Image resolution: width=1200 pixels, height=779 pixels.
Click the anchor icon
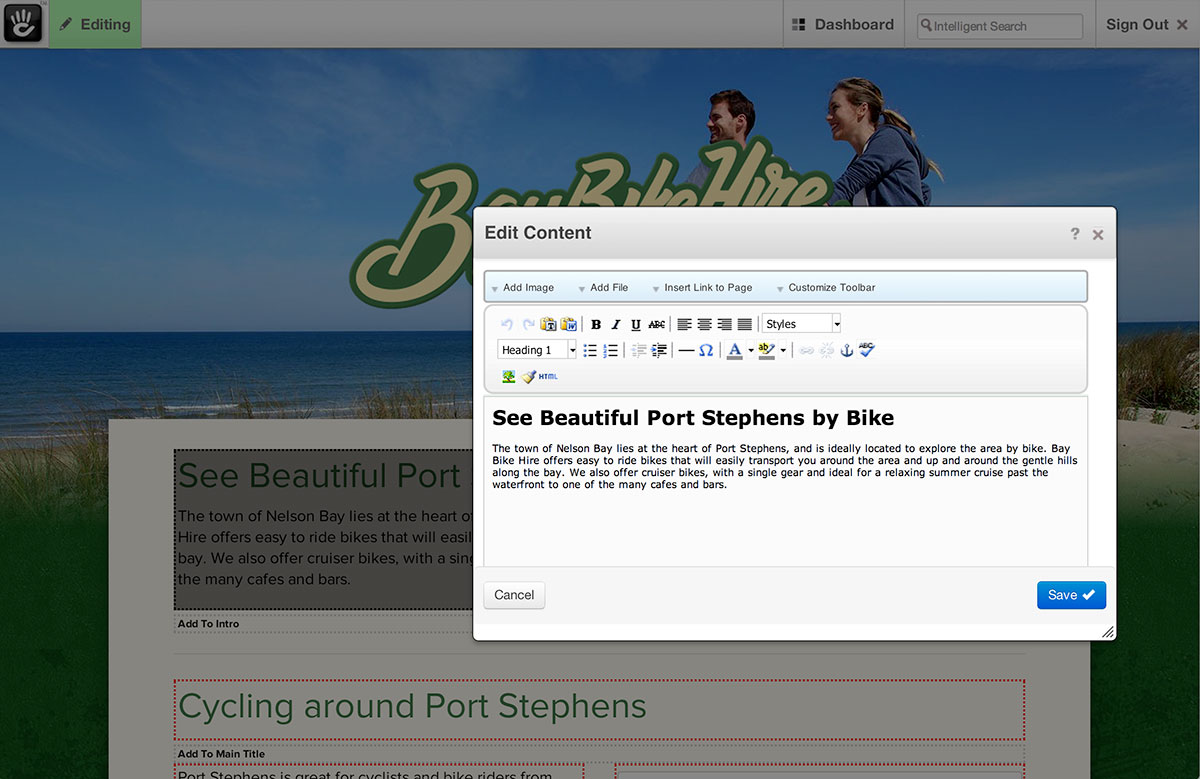tap(846, 350)
